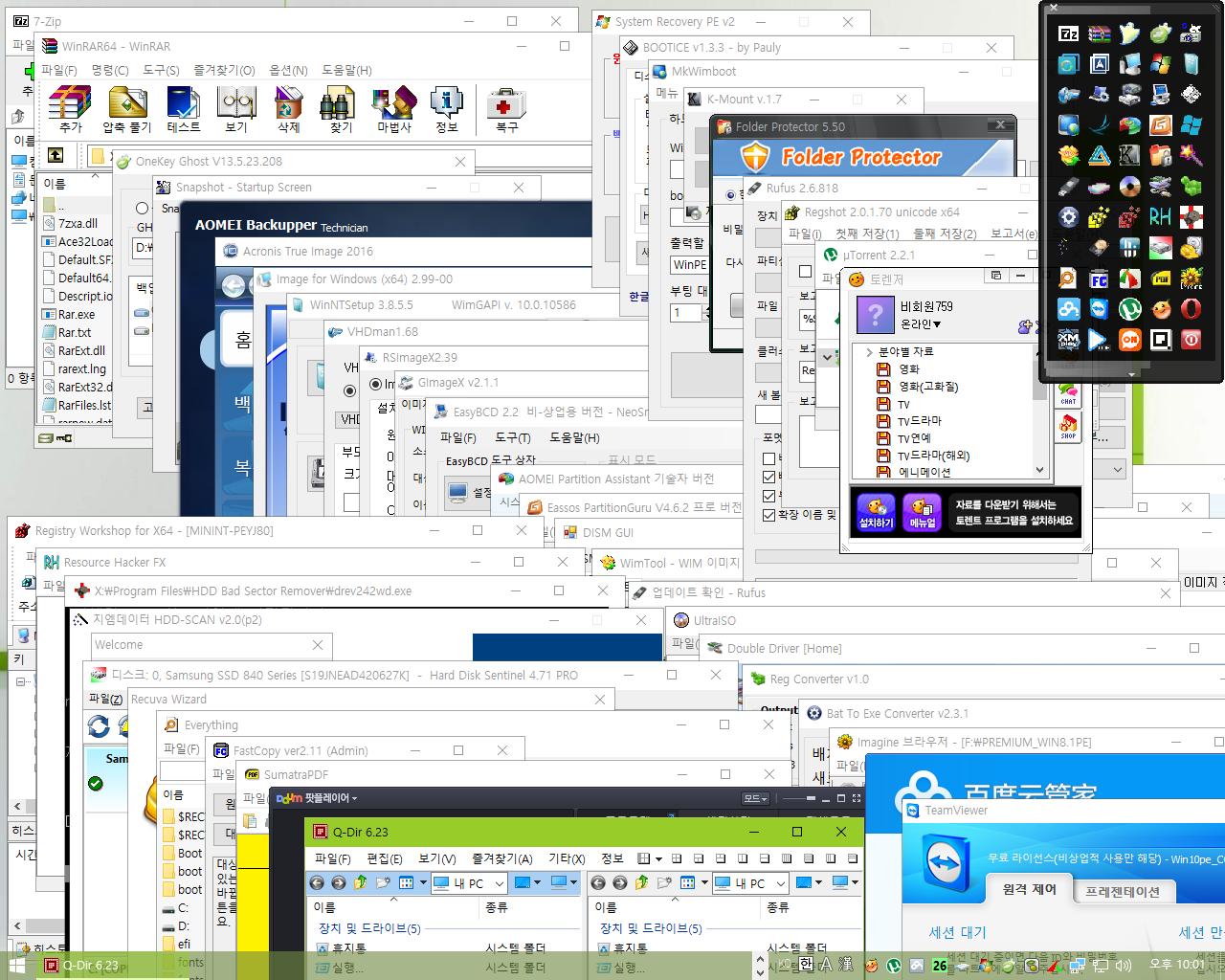Image resolution: width=1225 pixels, height=980 pixels.
Task: Toggle Rufus 확장 이름 checkbox
Action: [x=768, y=514]
